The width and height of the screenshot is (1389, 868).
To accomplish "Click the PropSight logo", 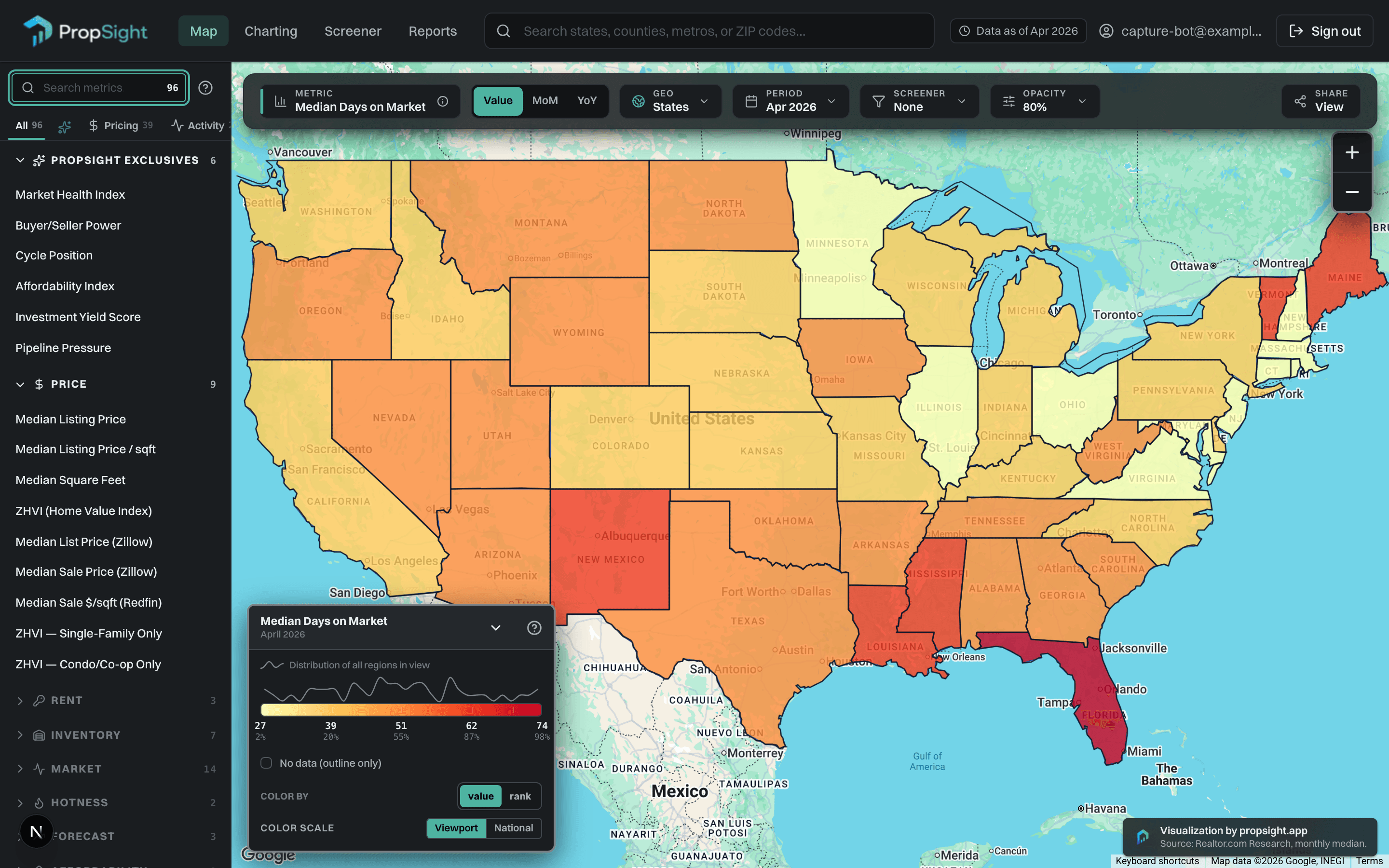I will (x=85, y=31).
